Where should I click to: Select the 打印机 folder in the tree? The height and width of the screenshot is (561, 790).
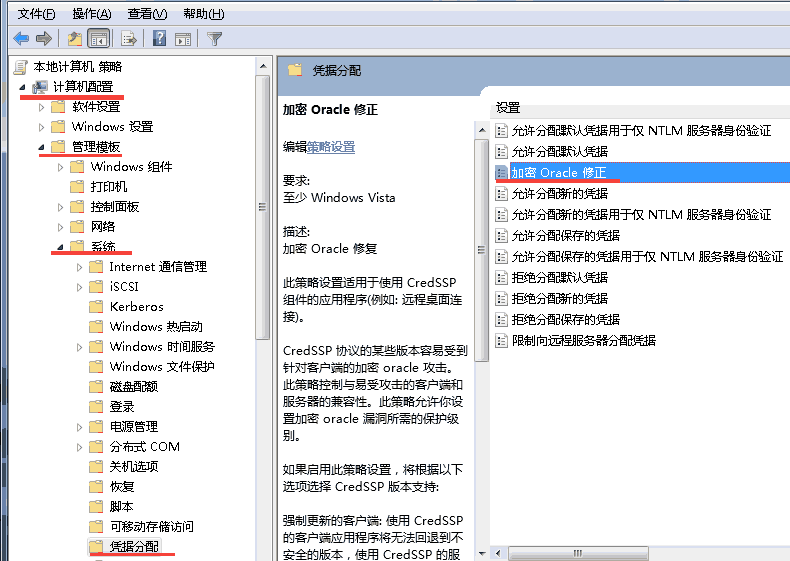[108, 187]
